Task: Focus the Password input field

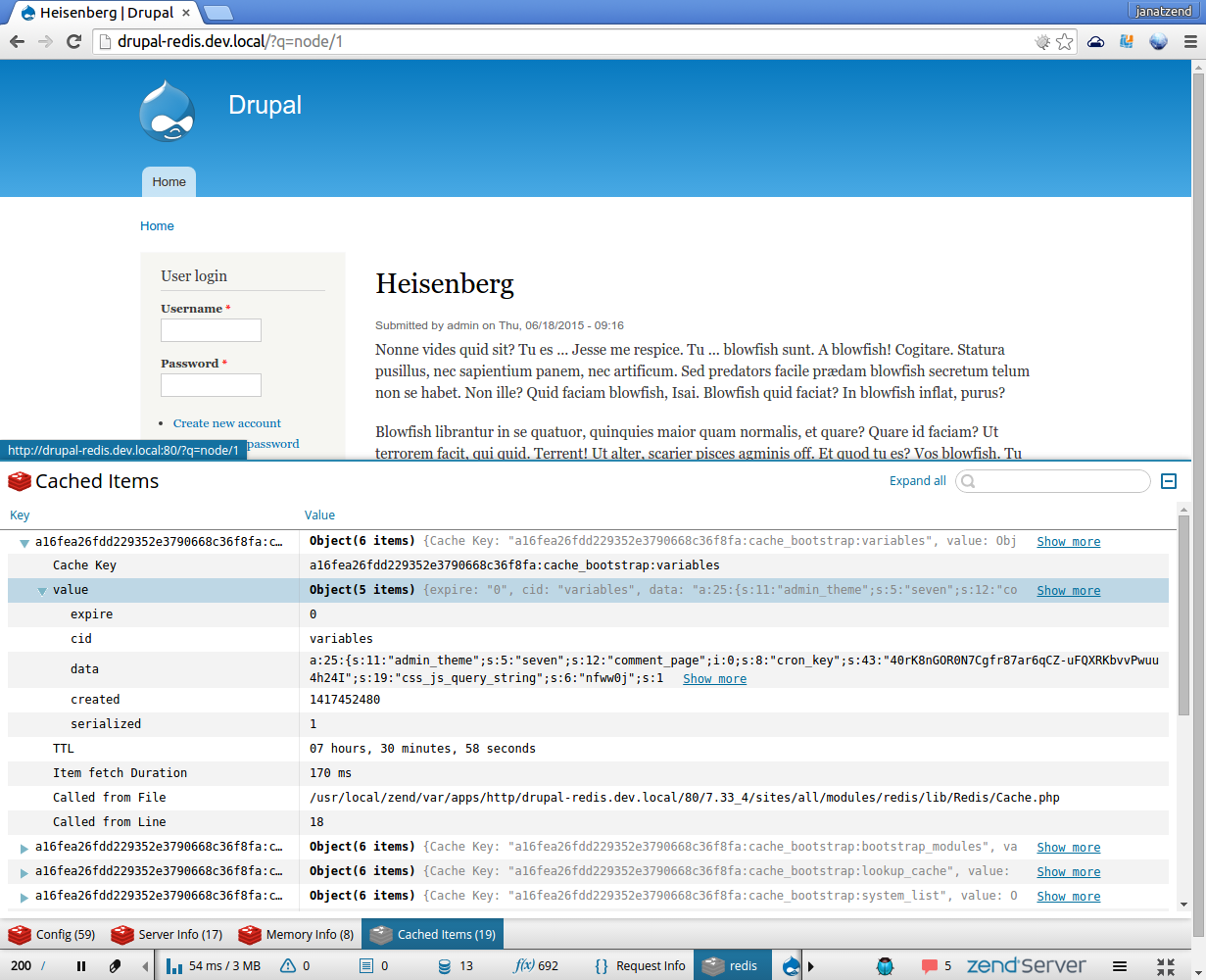Action: [x=211, y=385]
